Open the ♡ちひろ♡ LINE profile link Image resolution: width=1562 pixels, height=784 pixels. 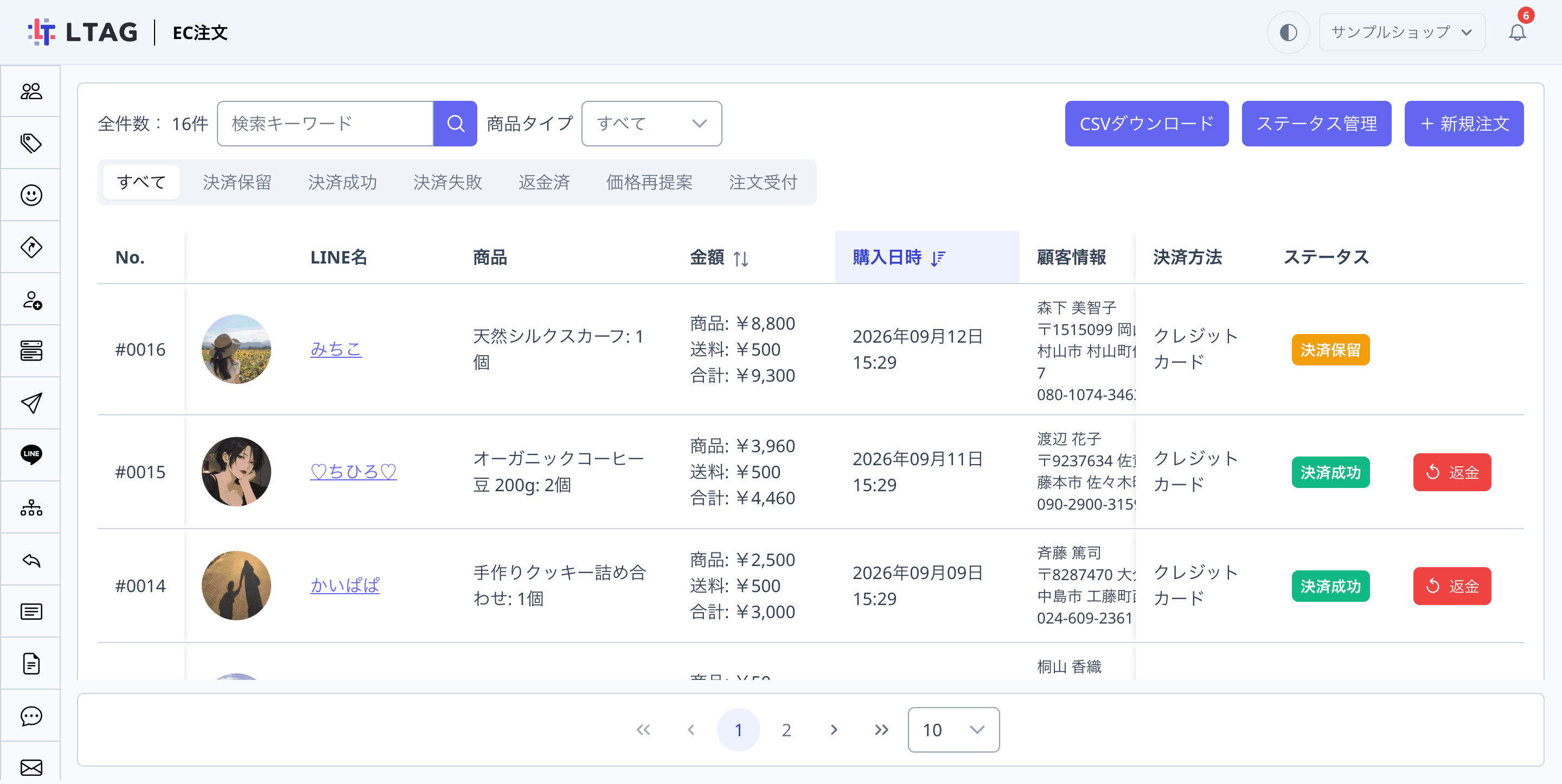coord(354,472)
